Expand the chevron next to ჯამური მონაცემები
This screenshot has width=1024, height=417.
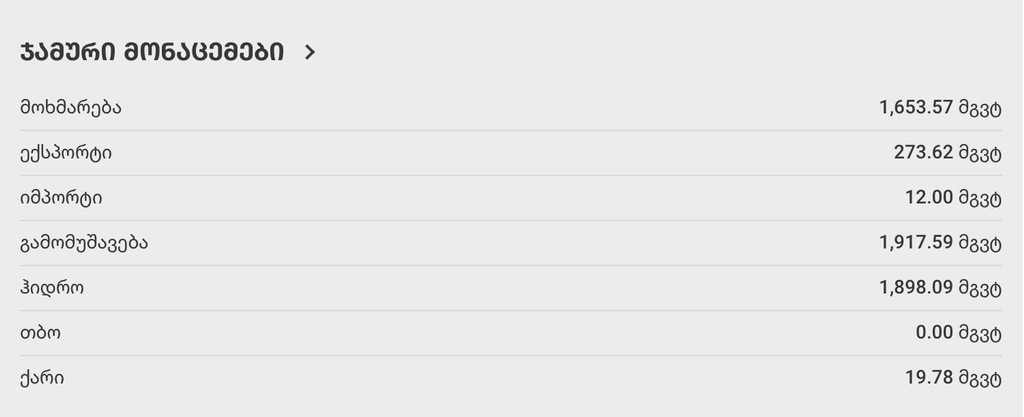309,52
